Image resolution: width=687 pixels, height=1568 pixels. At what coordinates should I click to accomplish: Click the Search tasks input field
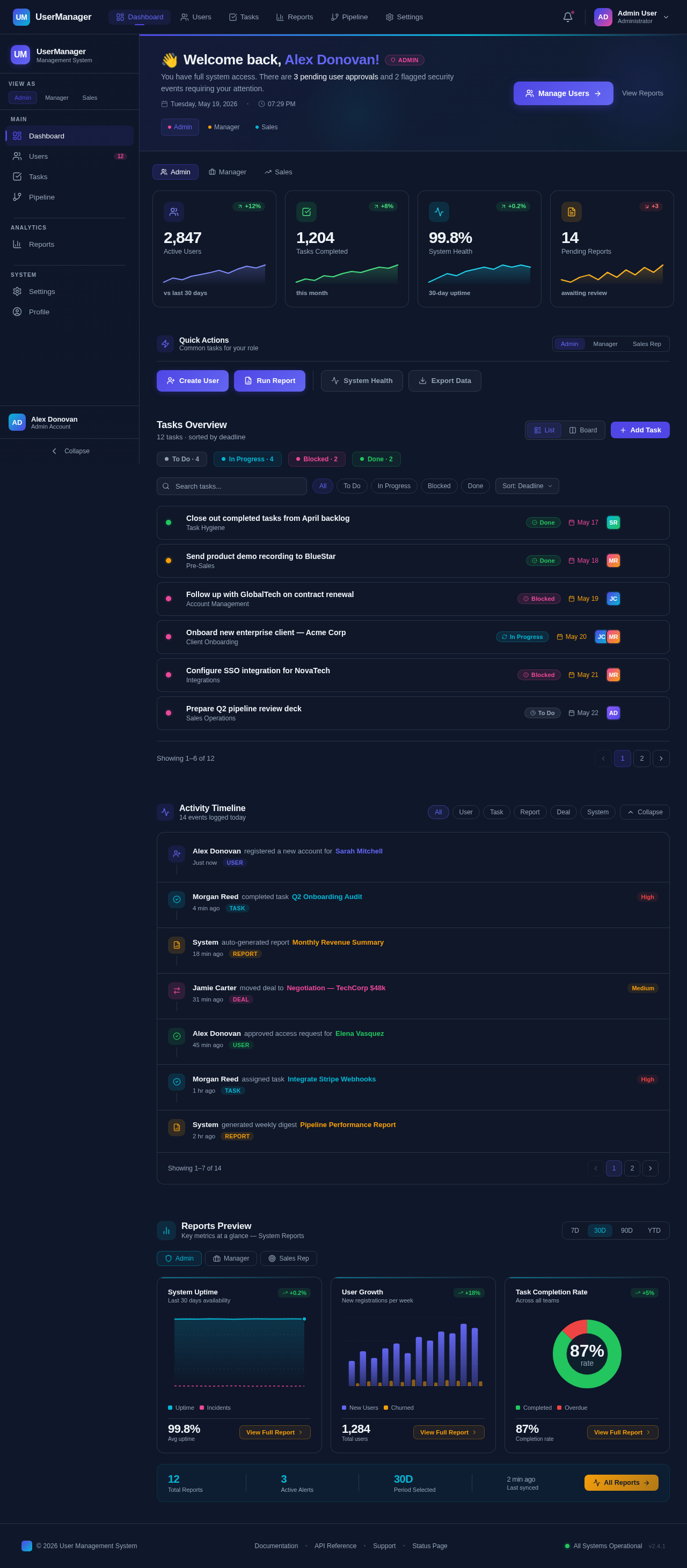pyautogui.click(x=231, y=485)
